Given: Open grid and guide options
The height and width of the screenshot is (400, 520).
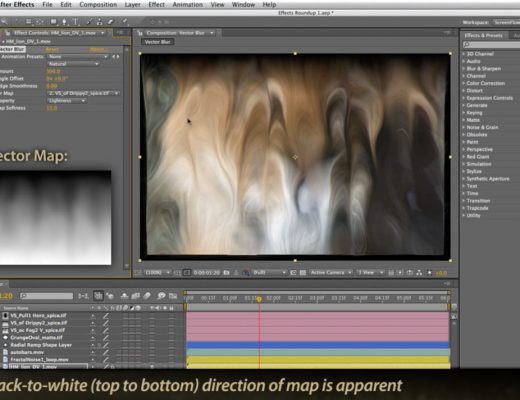Looking at the screenshot, I should coord(177,273).
